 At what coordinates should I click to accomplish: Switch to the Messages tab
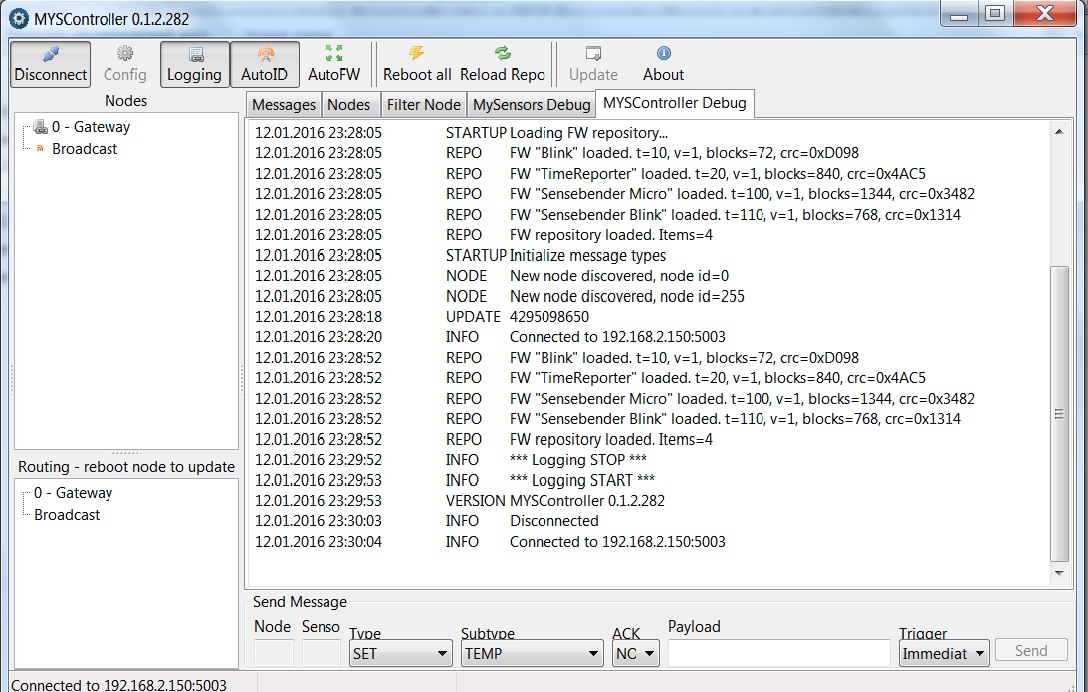tap(284, 105)
